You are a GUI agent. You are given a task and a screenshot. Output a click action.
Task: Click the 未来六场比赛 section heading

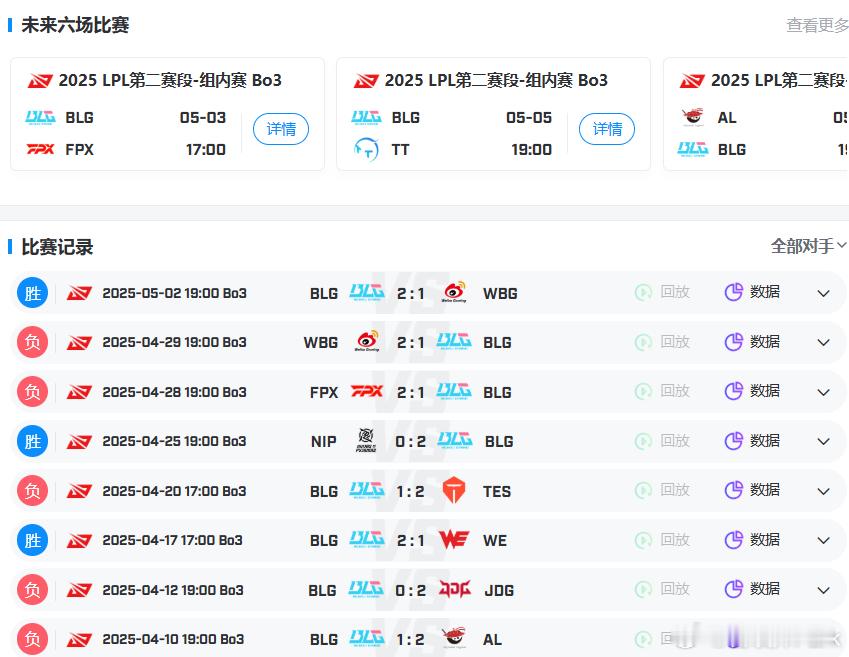75,25
